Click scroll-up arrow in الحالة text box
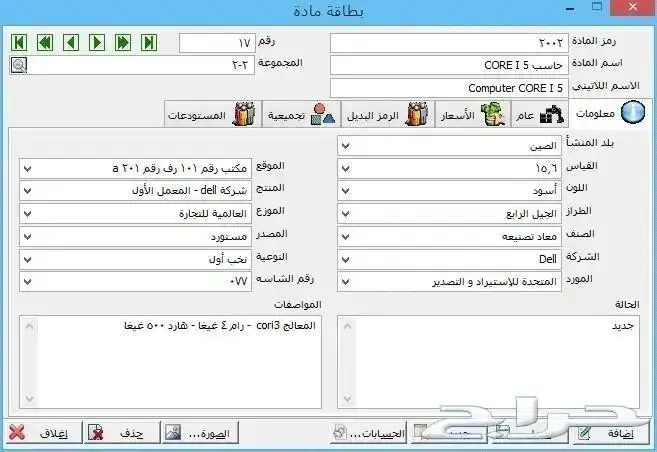 click(347, 325)
